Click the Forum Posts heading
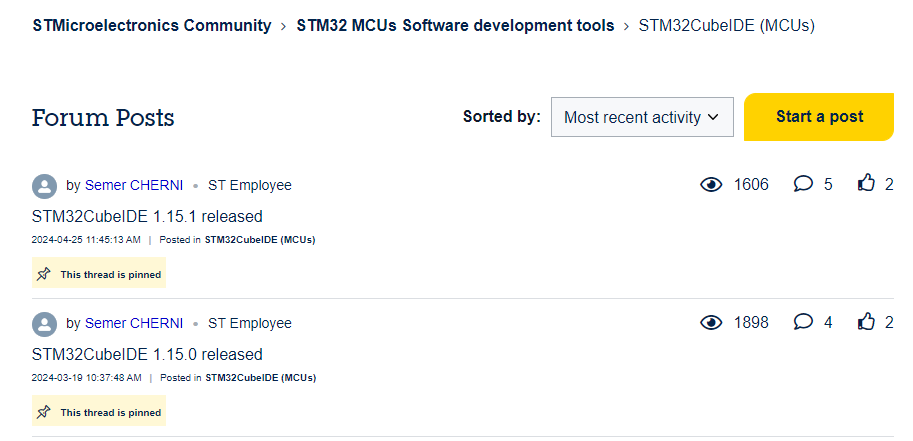Image resolution: width=913 pixels, height=441 pixels. pos(103,118)
